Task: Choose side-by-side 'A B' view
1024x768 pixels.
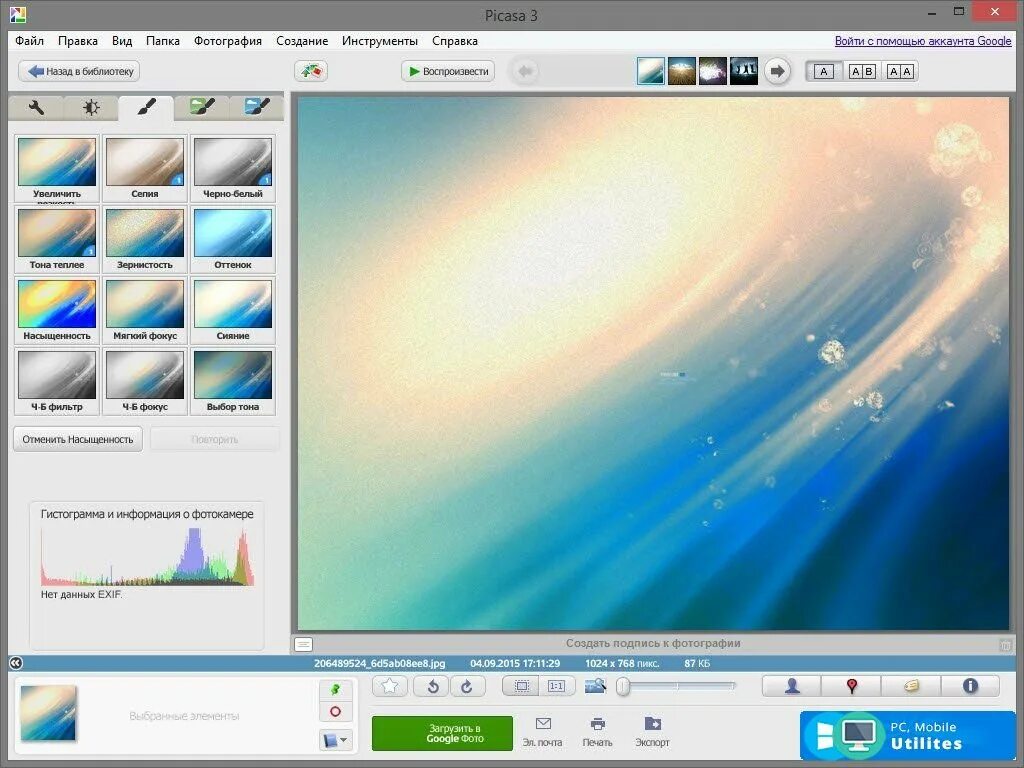Action: click(862, 71)
